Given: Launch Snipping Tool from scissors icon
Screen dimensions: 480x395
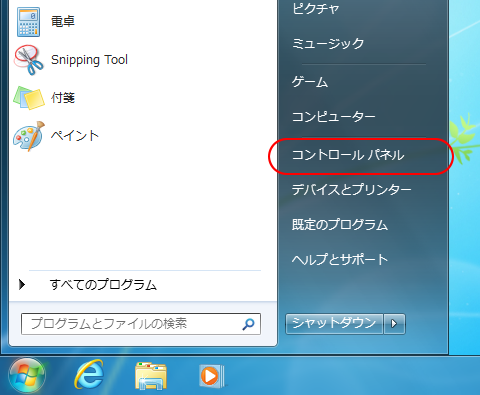Looking at the screenshot, I should (x=28, y=60).
